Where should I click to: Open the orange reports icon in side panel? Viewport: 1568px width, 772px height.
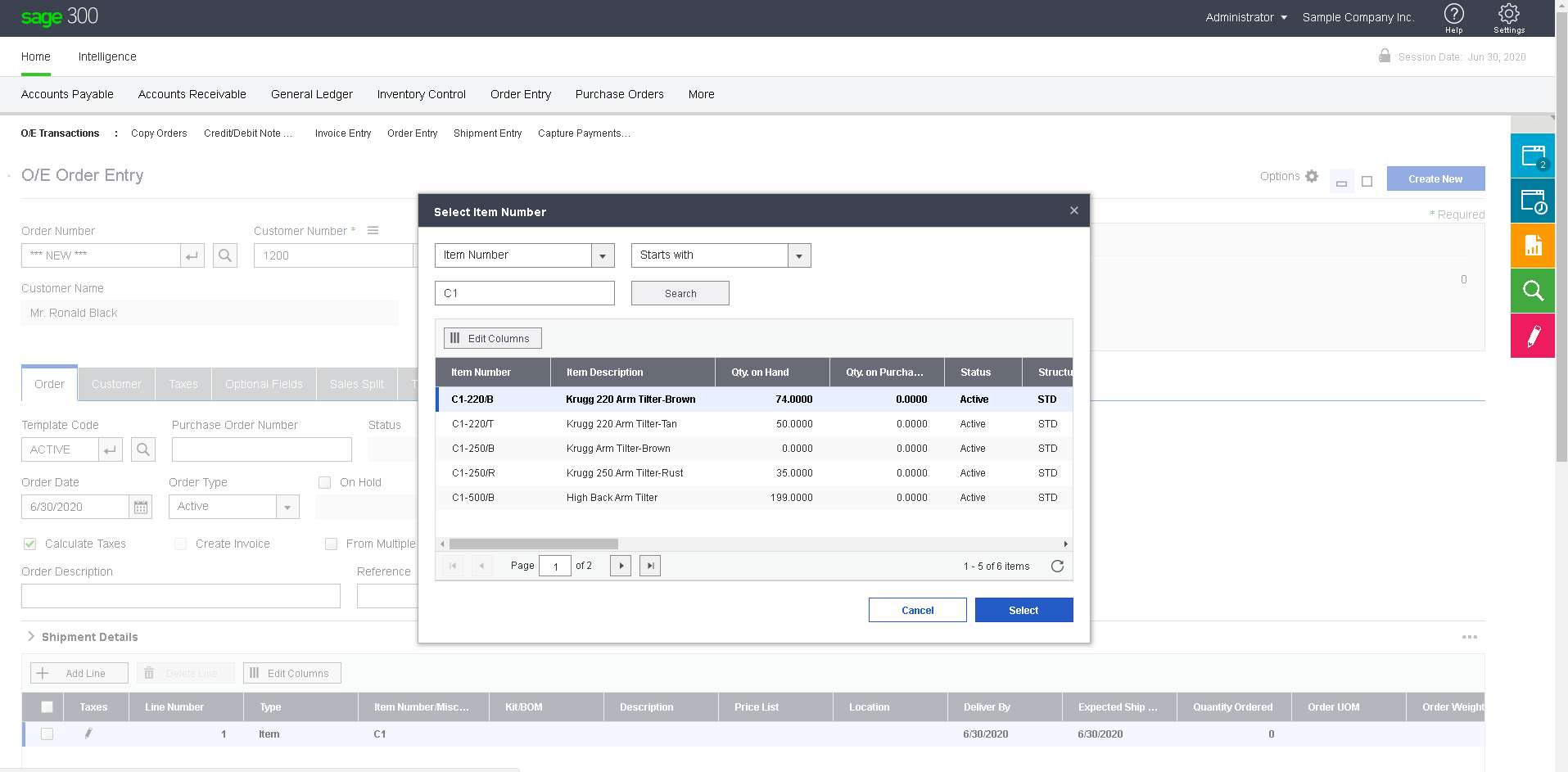point(1532,246)
